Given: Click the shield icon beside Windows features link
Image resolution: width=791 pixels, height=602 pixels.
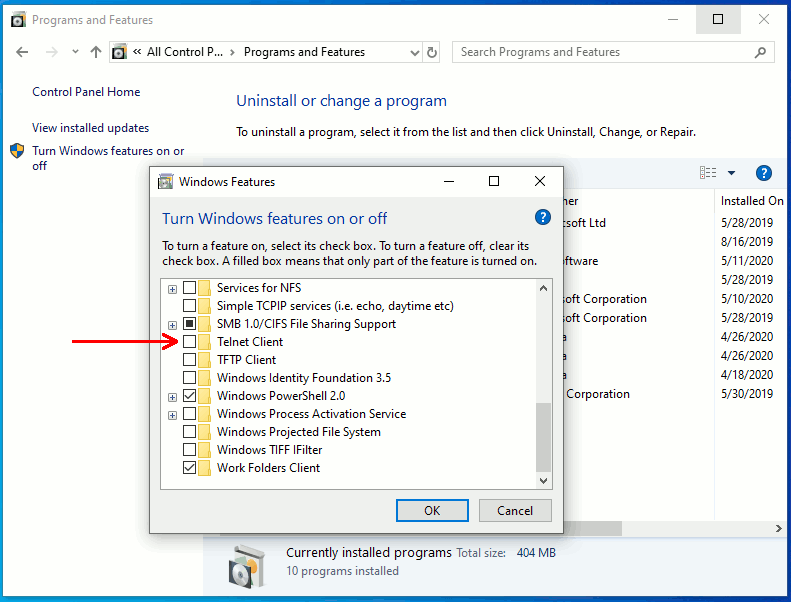Looking at the screenshot, I should [17, 150].
